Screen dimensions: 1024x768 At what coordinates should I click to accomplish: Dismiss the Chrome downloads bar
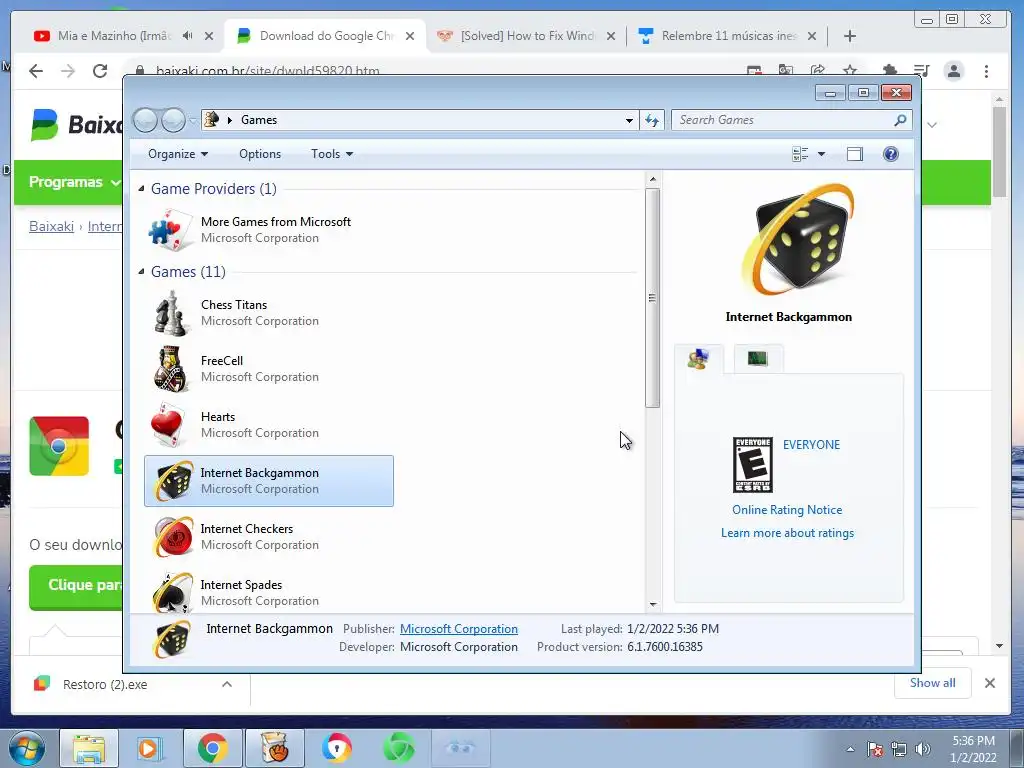click(x=989, y=683)
